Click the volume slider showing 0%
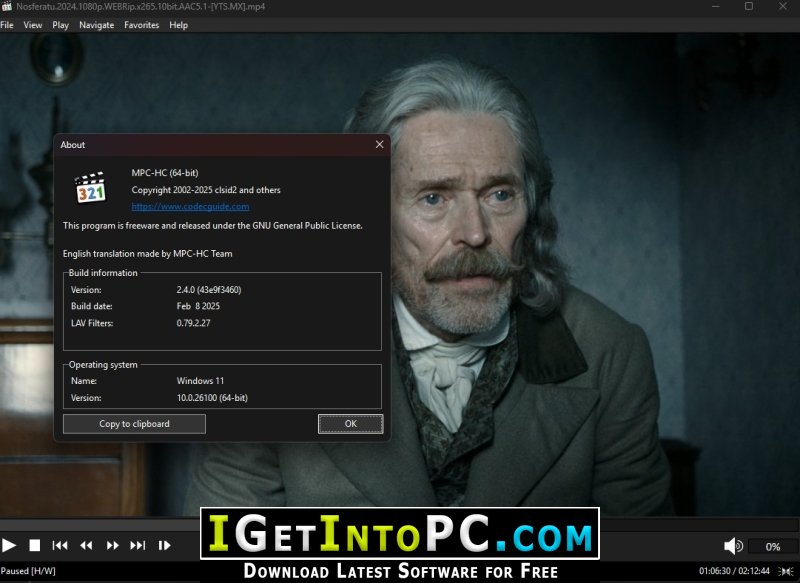 (x=772, y=546)
